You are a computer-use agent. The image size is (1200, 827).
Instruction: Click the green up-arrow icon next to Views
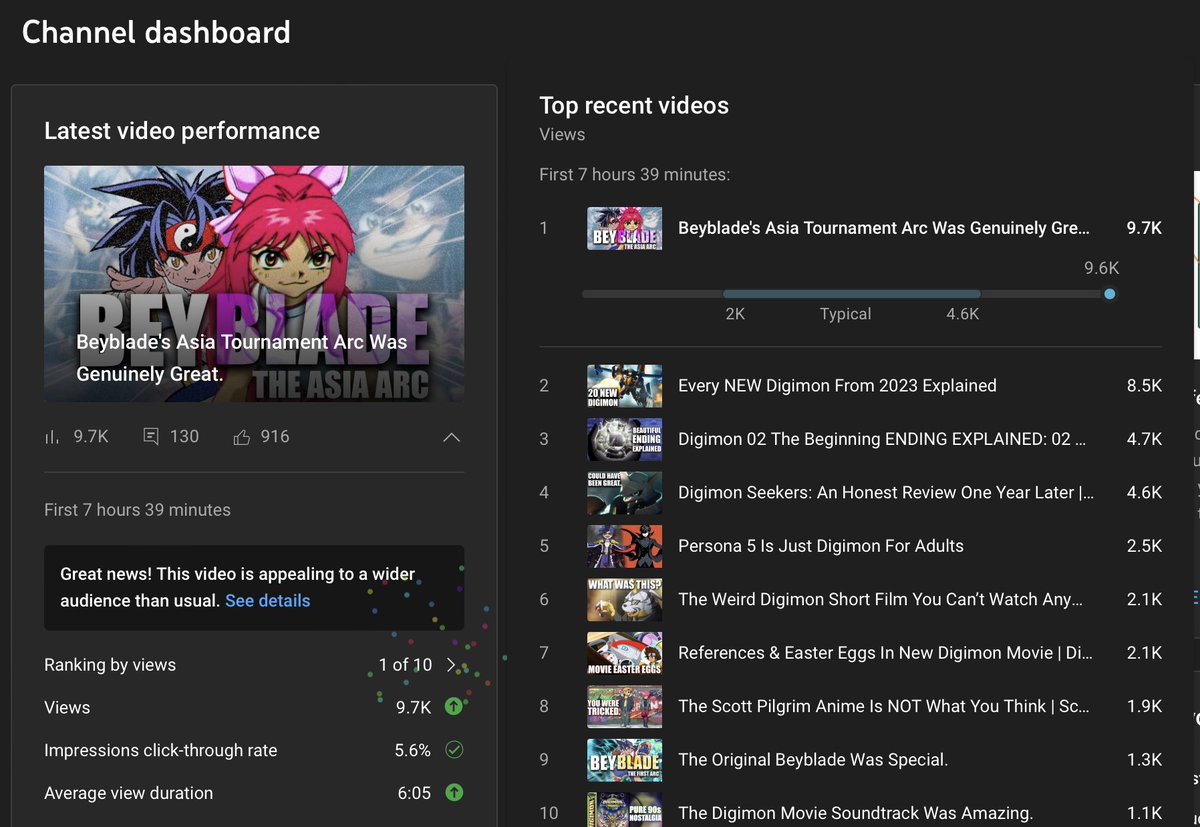[x=454, y=707]
